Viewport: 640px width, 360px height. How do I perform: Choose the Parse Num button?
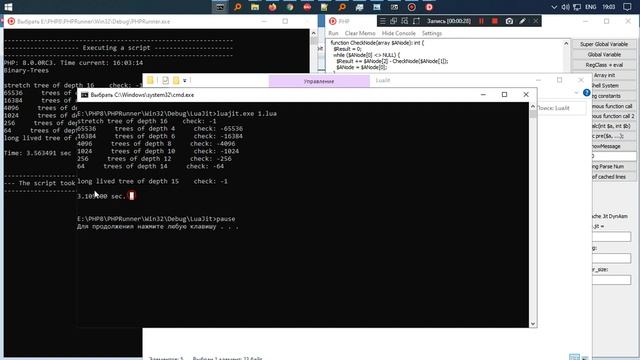(613, 166)
